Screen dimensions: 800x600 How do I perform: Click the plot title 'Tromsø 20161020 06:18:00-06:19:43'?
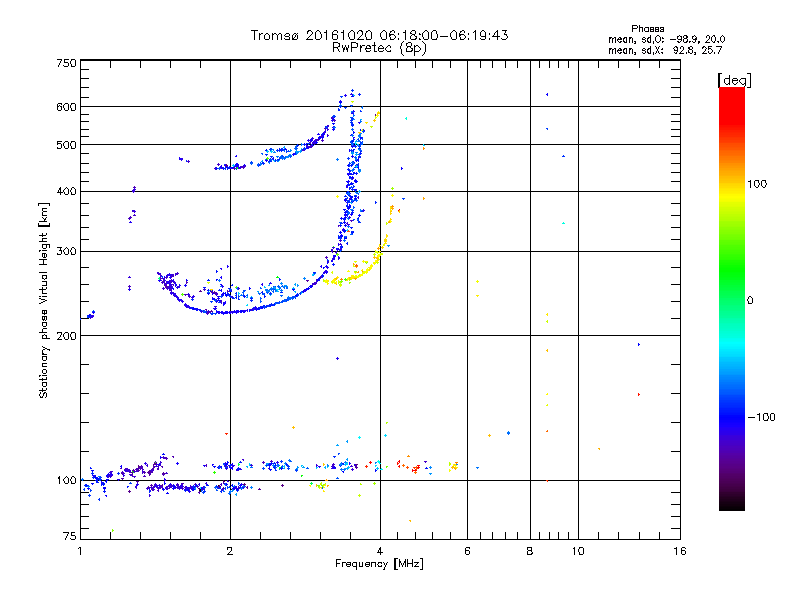tap(379, 35)
